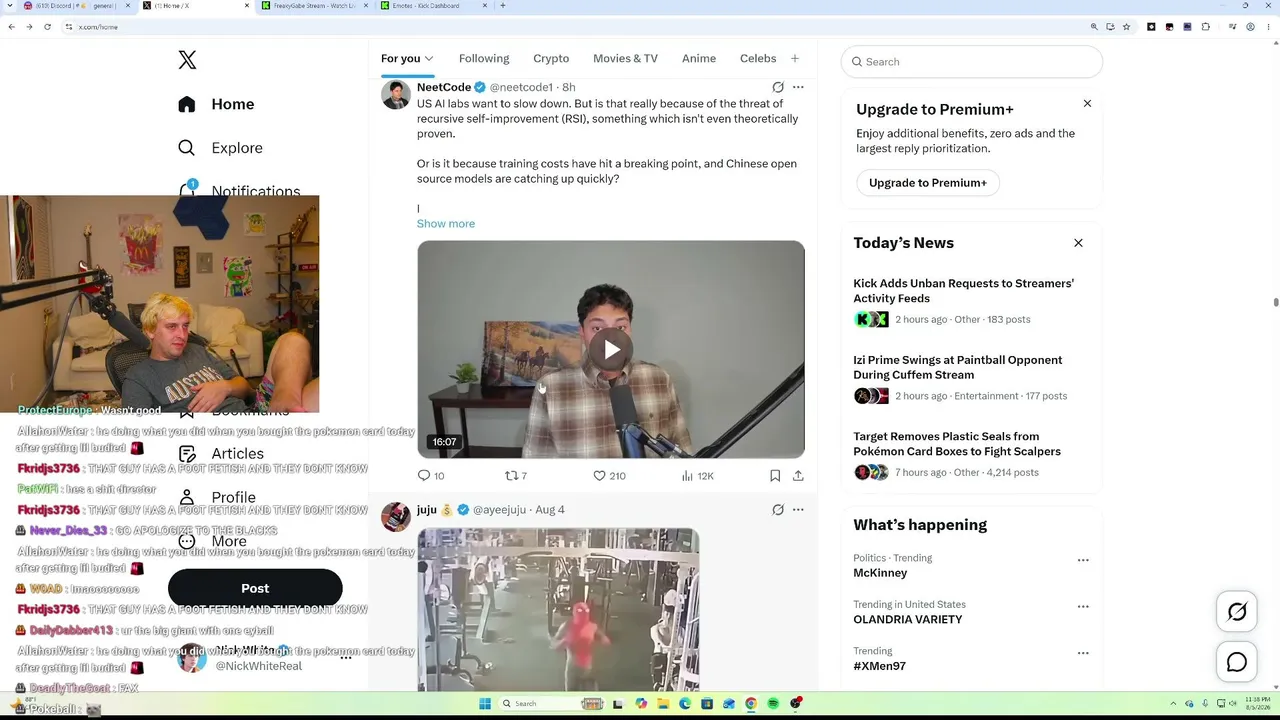Open the more options on NeetCode's post

(x=798, y=87)
